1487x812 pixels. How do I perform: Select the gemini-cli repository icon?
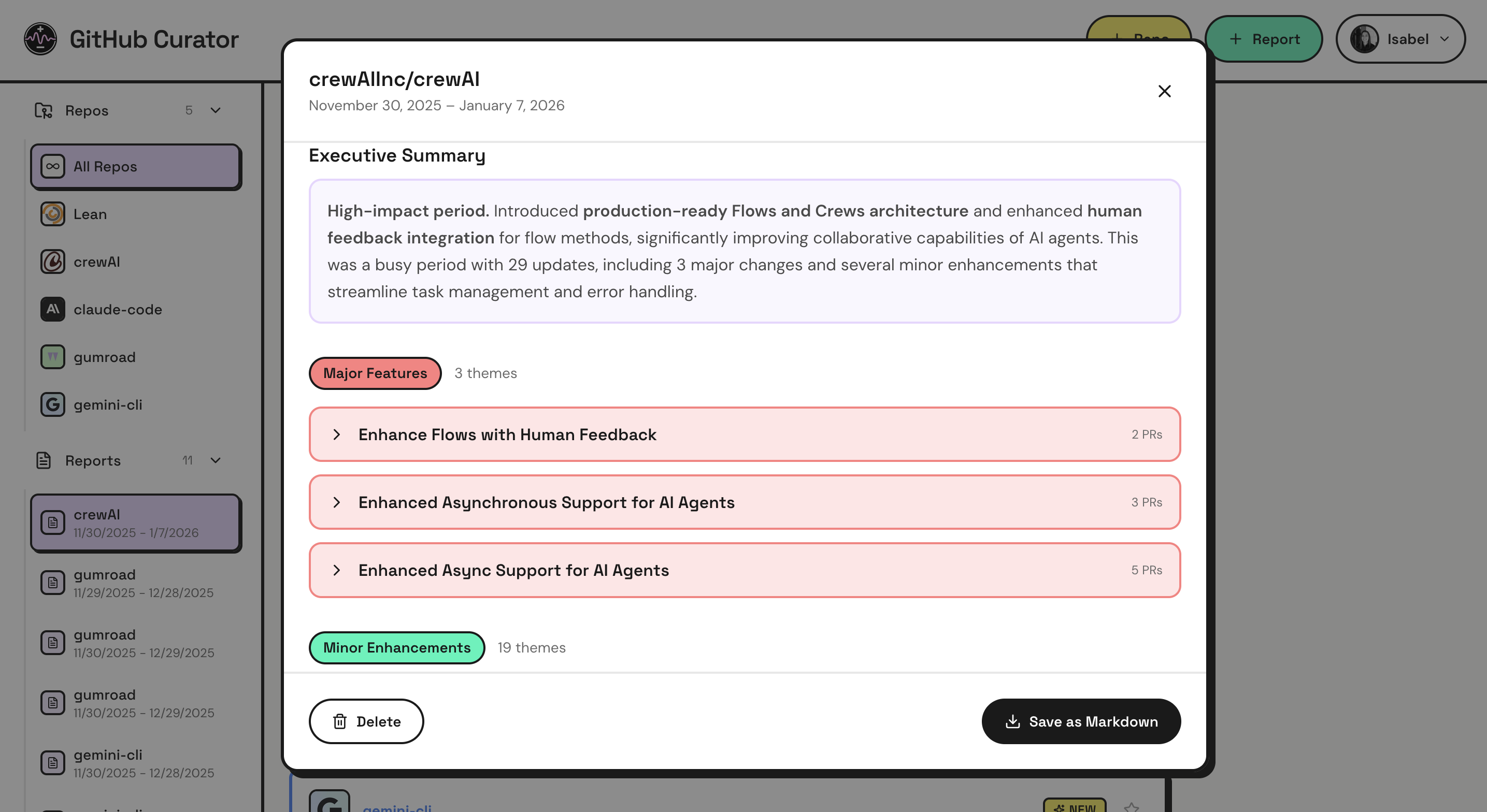pyautogui.click(x=52, y=404)
